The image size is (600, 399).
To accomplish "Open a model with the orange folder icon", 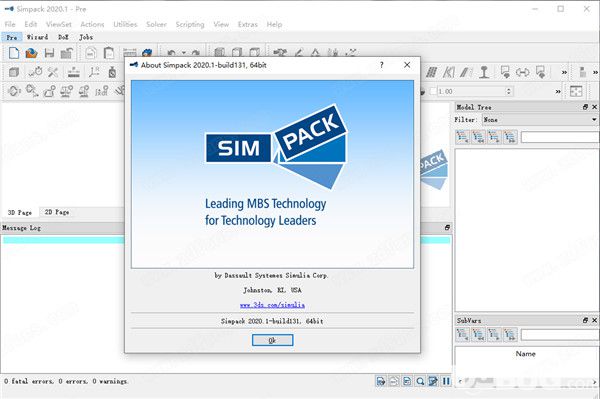I will tap(31, 53).
